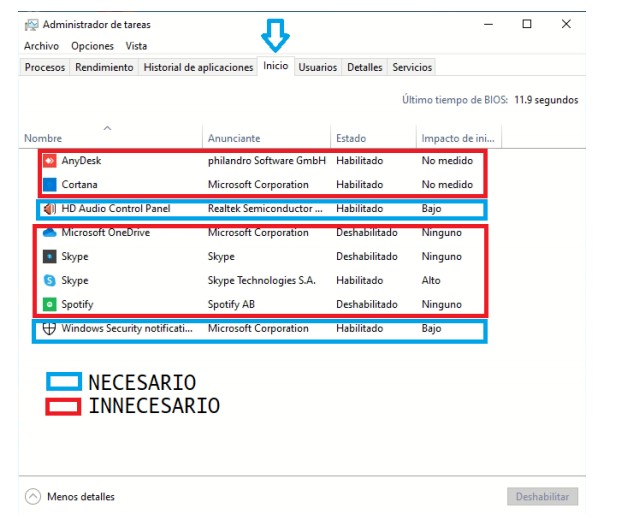Click the HD Audio Control Panel speaker icon

pos(49,209)
